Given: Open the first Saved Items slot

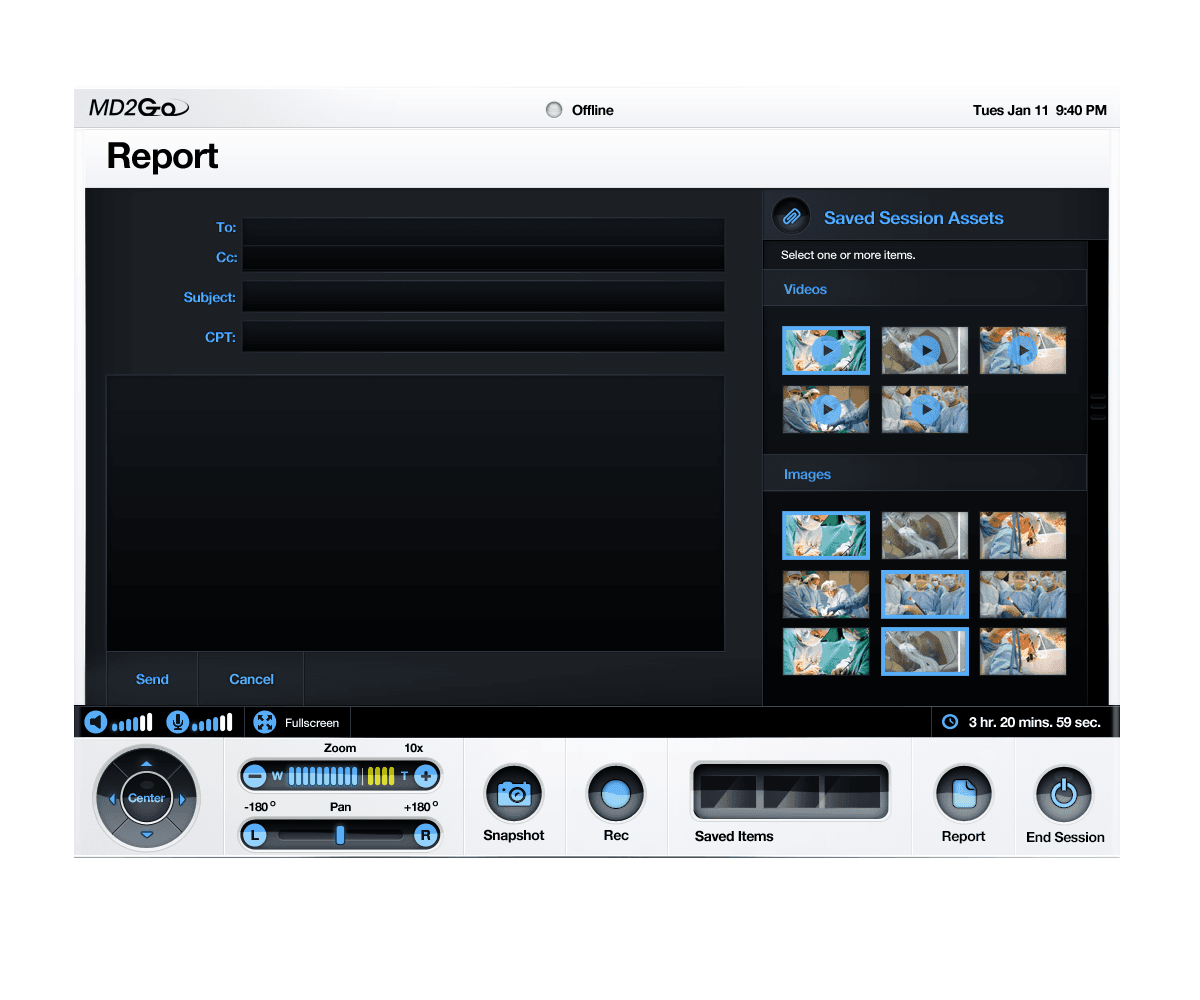Looking at the screenshot, I should (727, 792).
